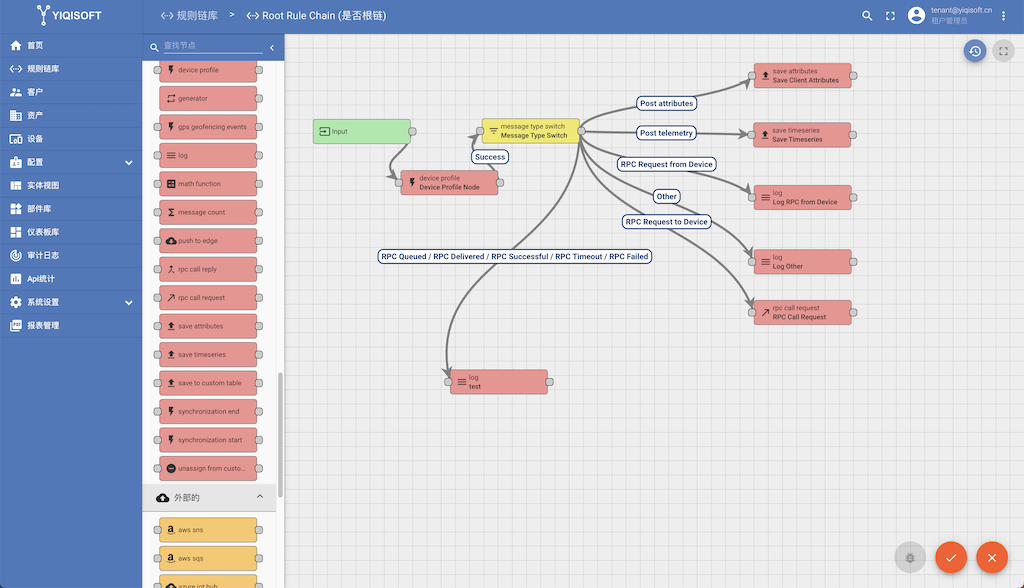This screenshot has height=588, width=1024.
Task: Click the search icon in top bar
Action: [867, 16]
